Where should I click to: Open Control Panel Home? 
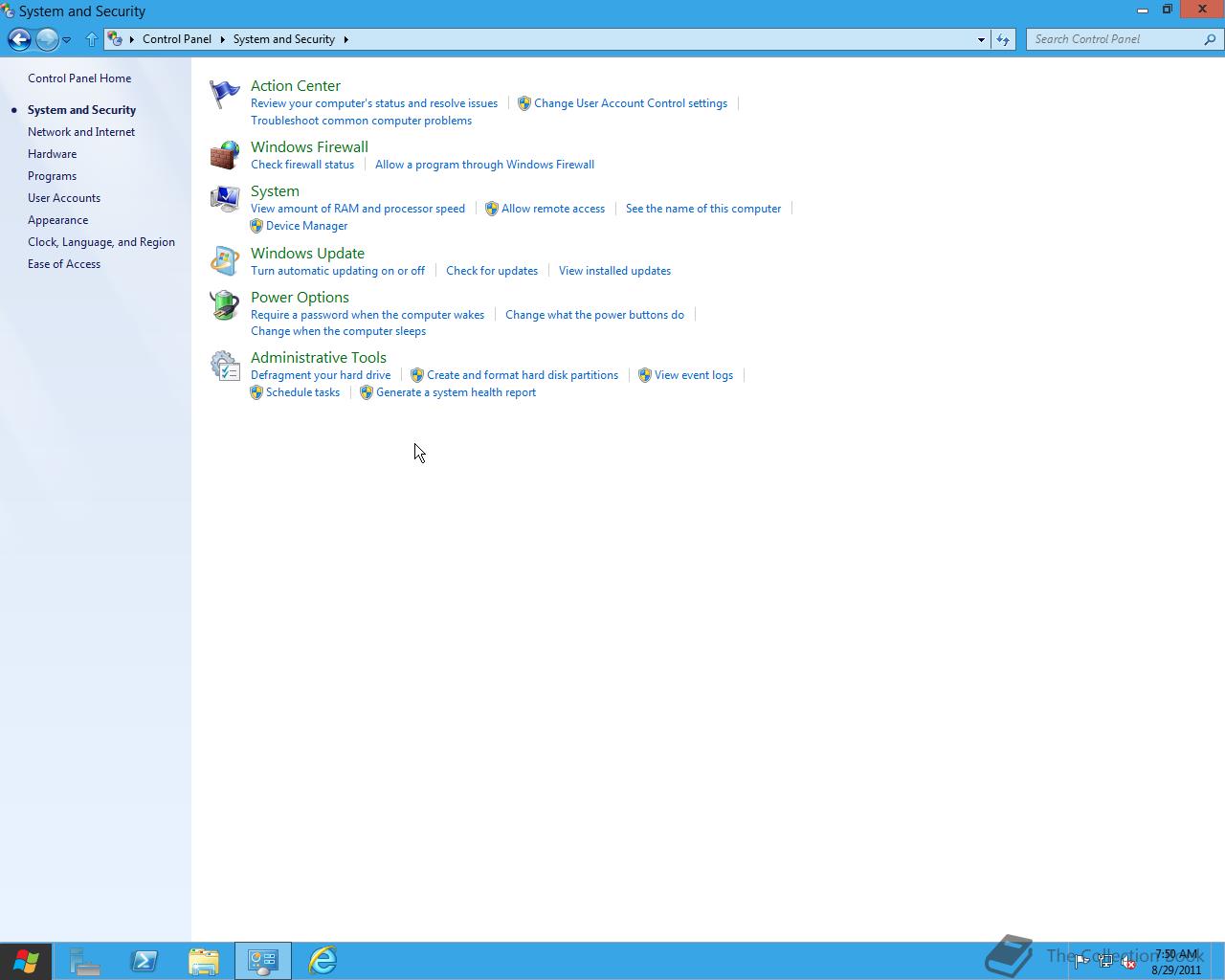79,78
